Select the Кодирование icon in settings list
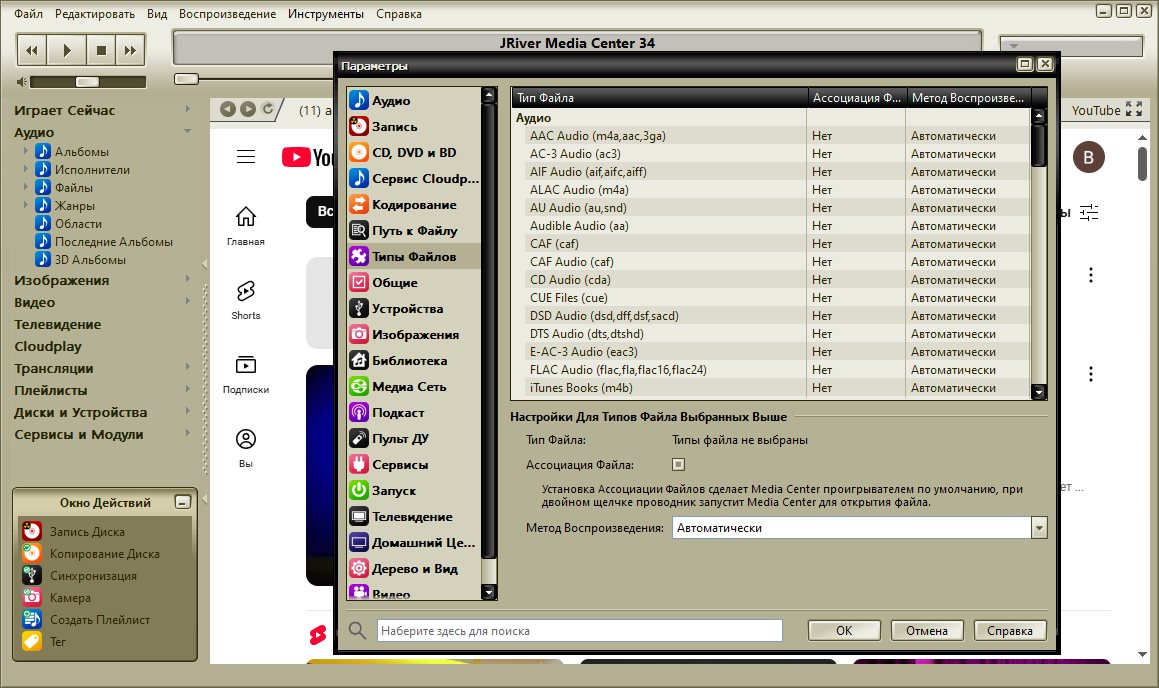 click(x=359, y=205)
